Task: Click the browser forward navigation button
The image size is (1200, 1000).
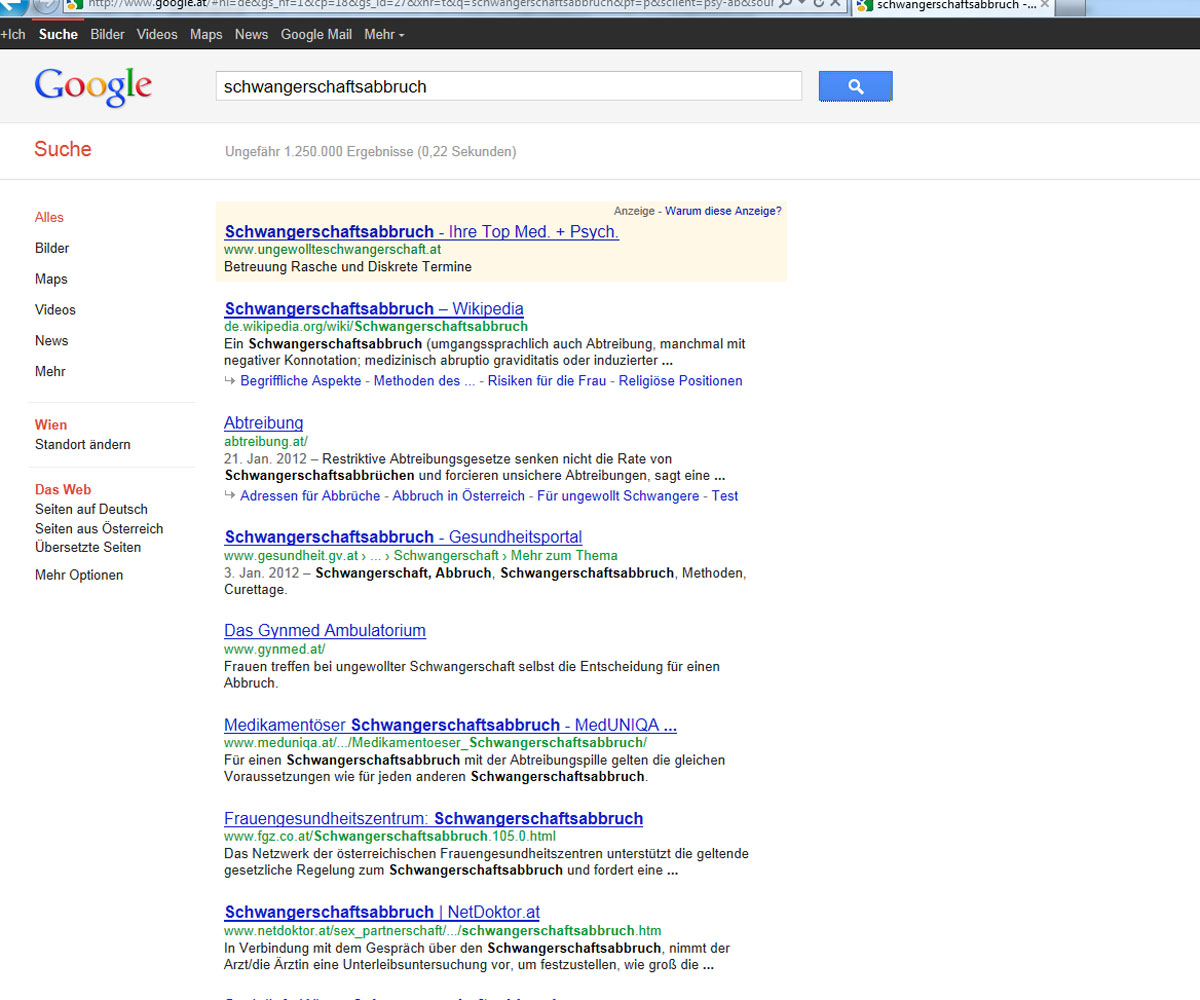Action: (46, 5)
